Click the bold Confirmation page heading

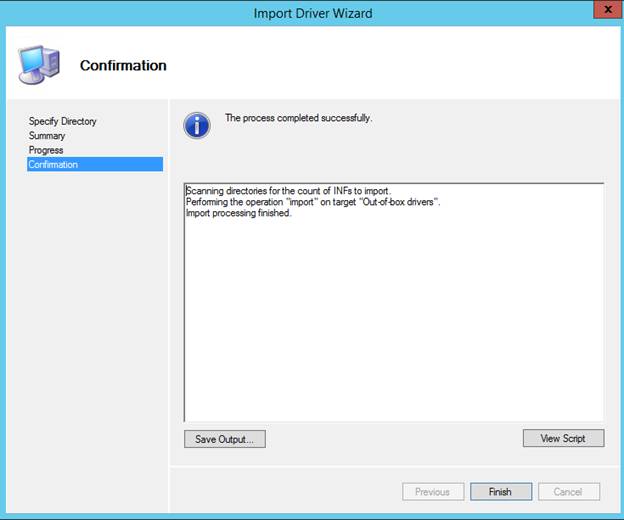pos(123,66)
